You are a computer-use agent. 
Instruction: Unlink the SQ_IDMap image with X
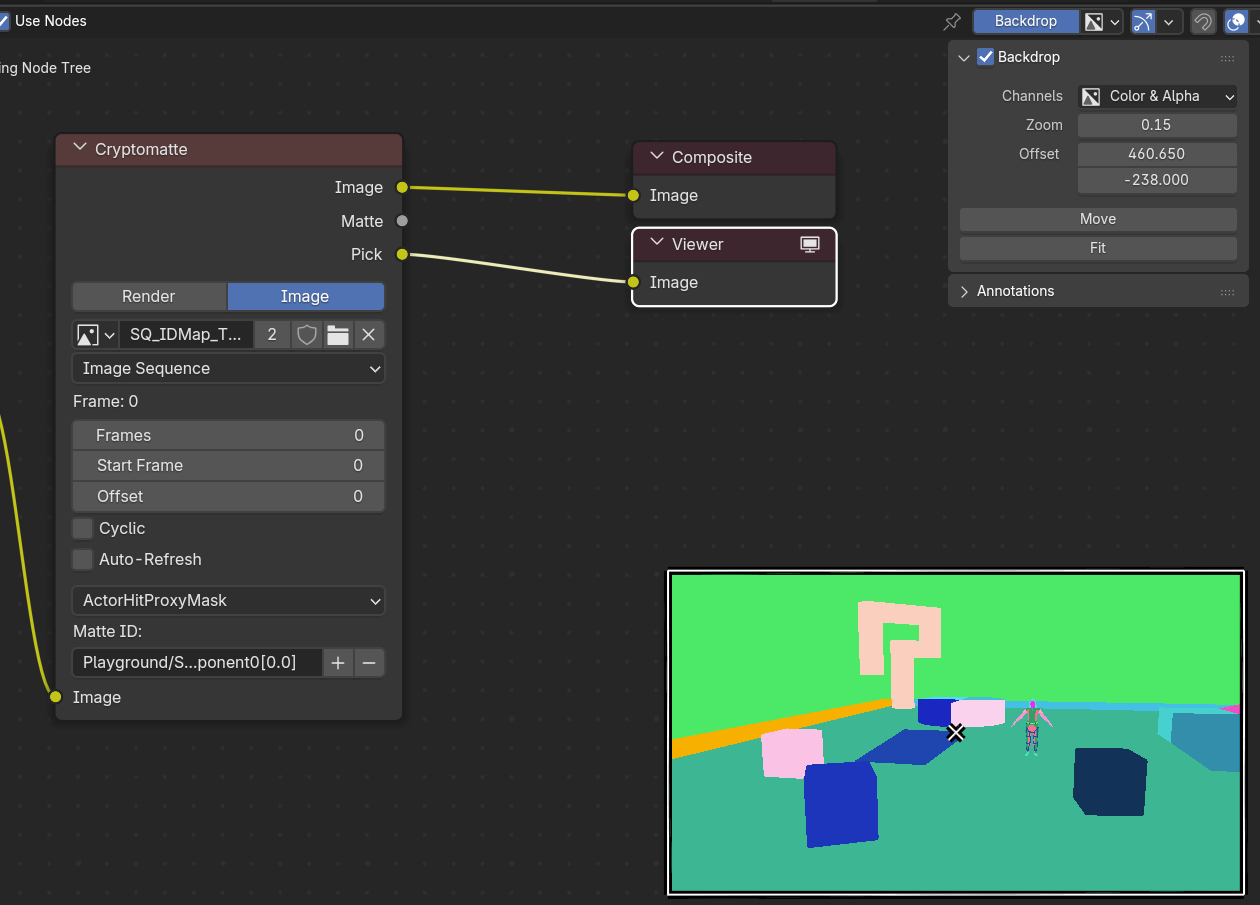[368, 335]
